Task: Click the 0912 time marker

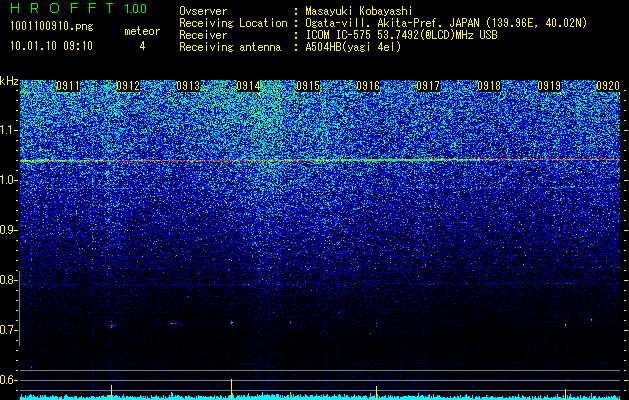Action: click(128, 86)
